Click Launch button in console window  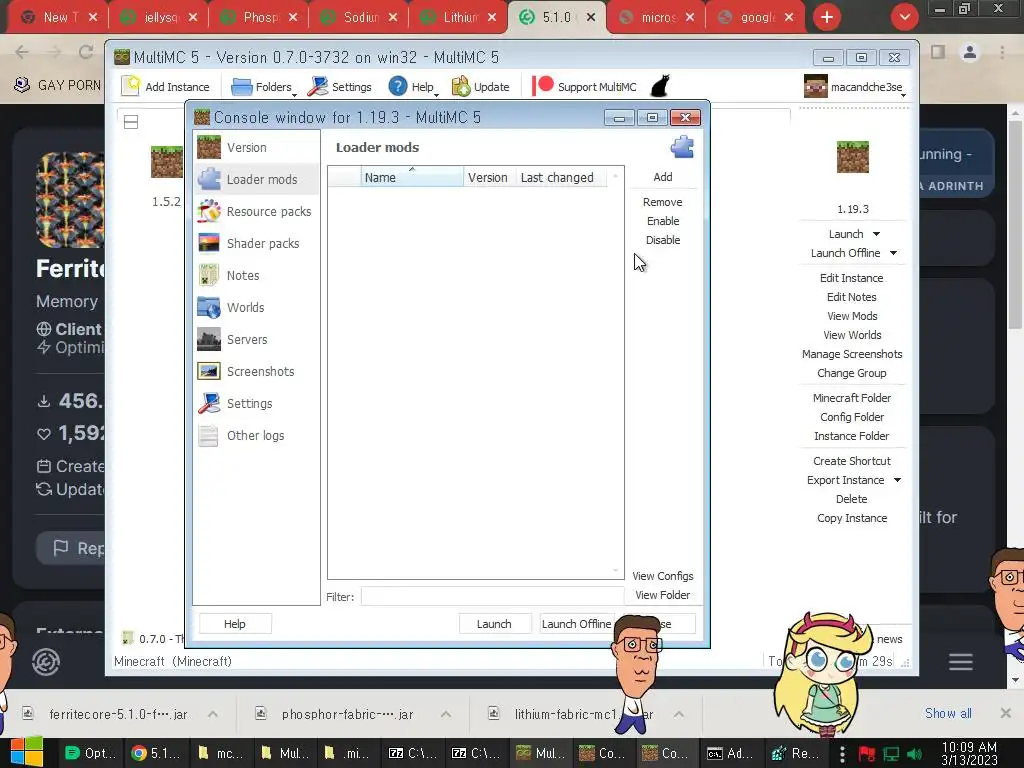coord(494,624)
